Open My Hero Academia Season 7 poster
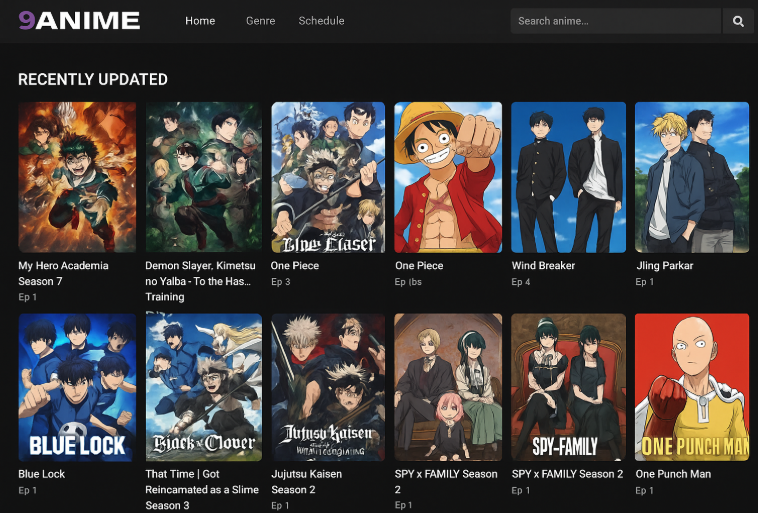This screenshot has width=758, height=513. click(77, 177)
